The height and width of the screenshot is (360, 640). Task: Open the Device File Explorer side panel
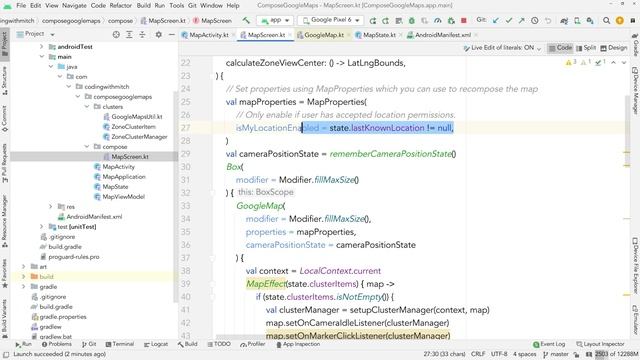pos(635,266)
